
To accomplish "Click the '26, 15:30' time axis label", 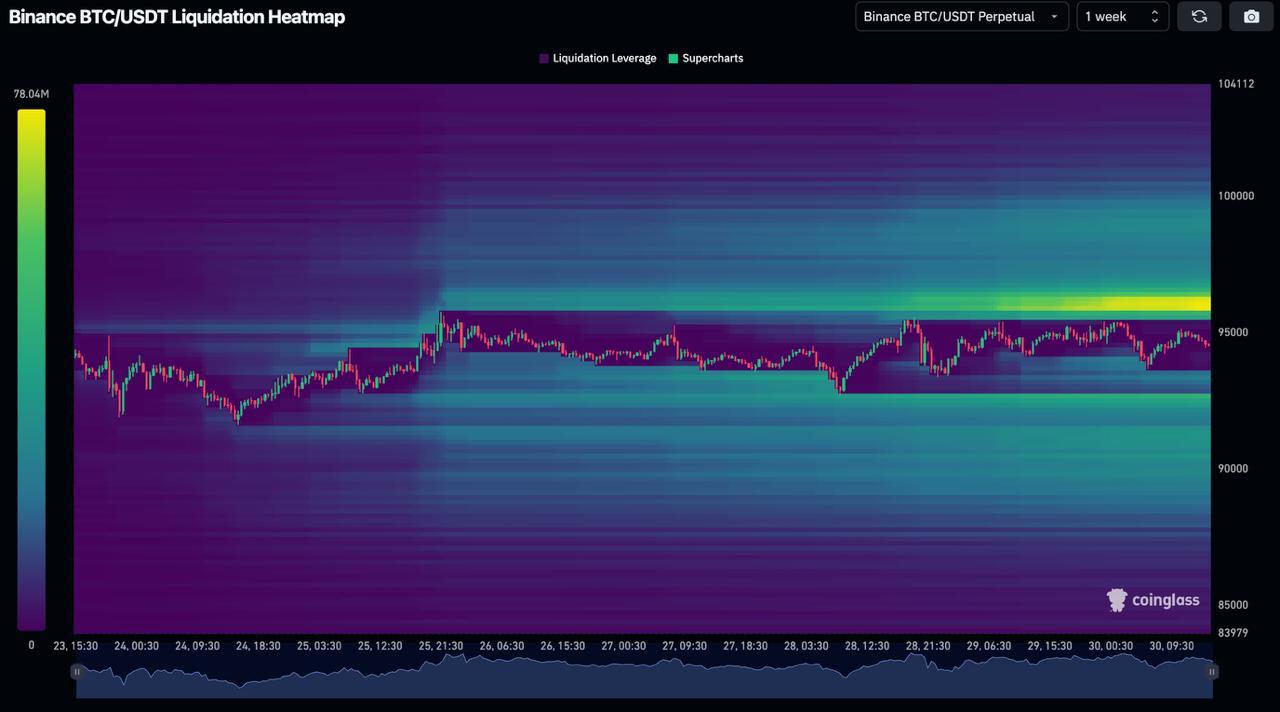I will pos(563,646).
